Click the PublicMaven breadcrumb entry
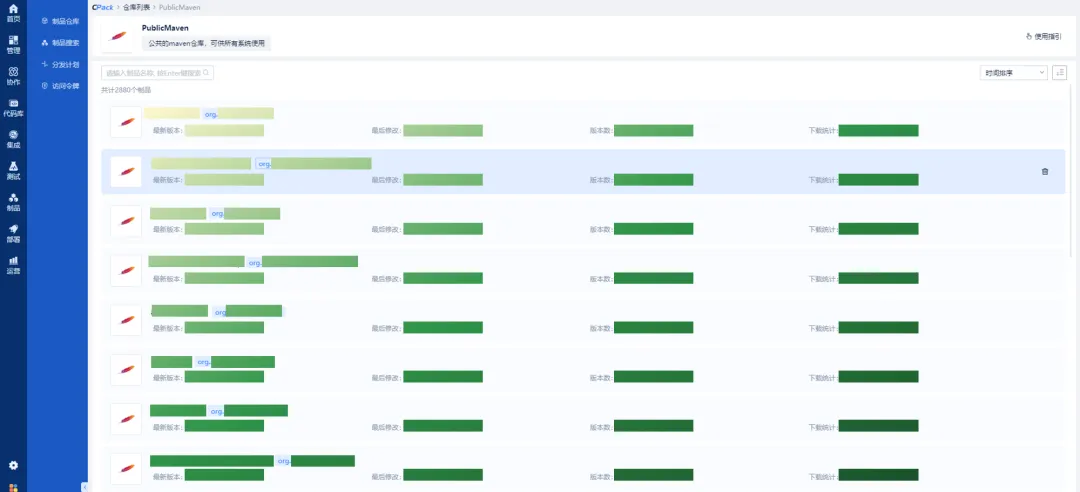 (178, 7)
